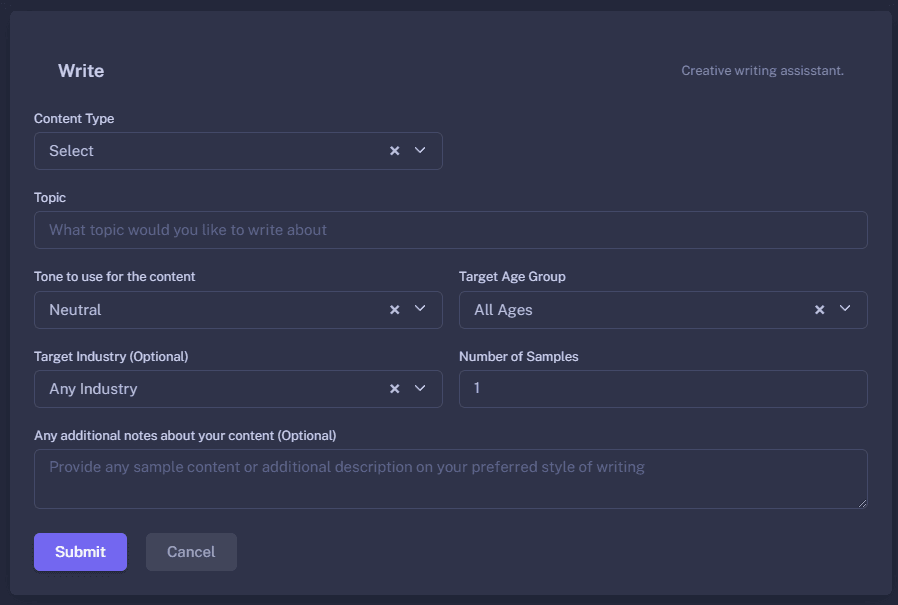Open the Tone dropdown chevron
Viewport: 898px width, 605px height.
click(x=421, y=310)
